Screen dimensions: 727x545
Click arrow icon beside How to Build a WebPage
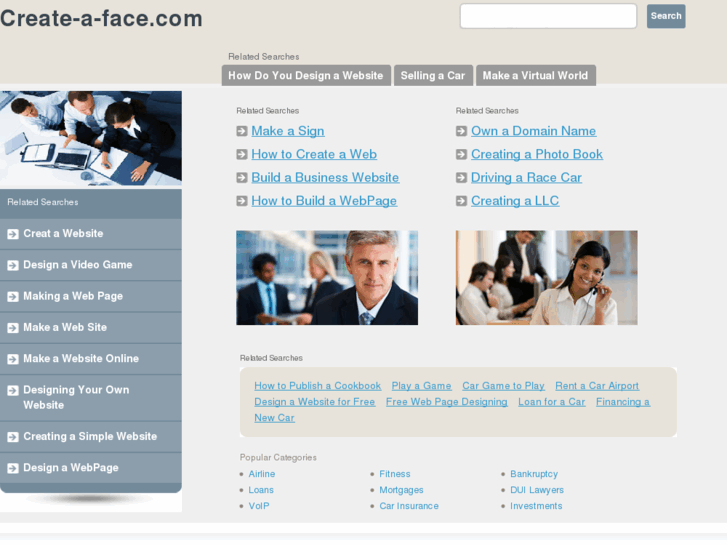point(242,201)
